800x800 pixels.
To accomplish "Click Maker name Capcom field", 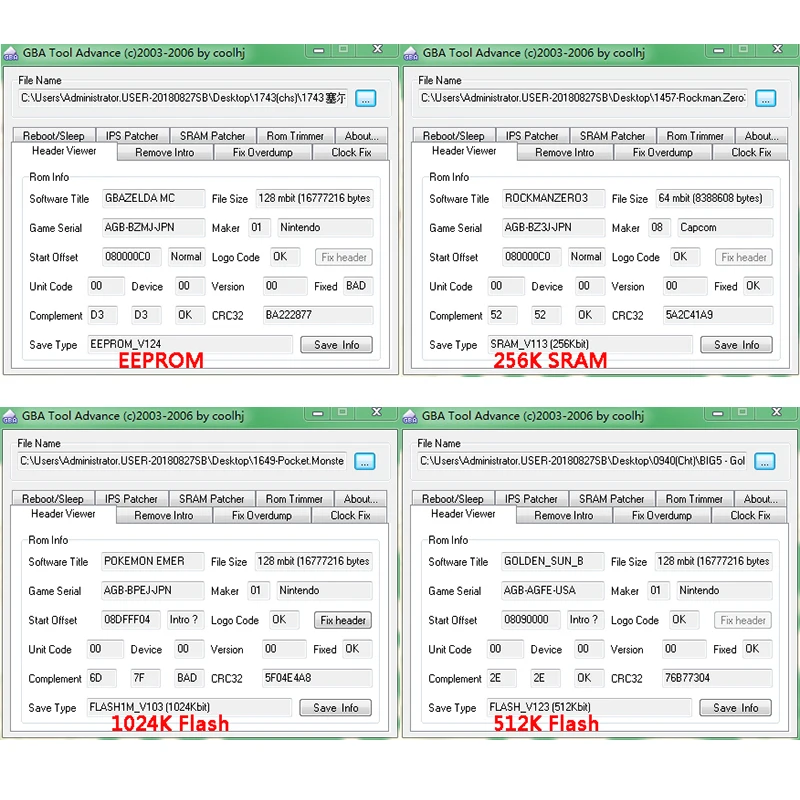I will (x=725, y=227).
